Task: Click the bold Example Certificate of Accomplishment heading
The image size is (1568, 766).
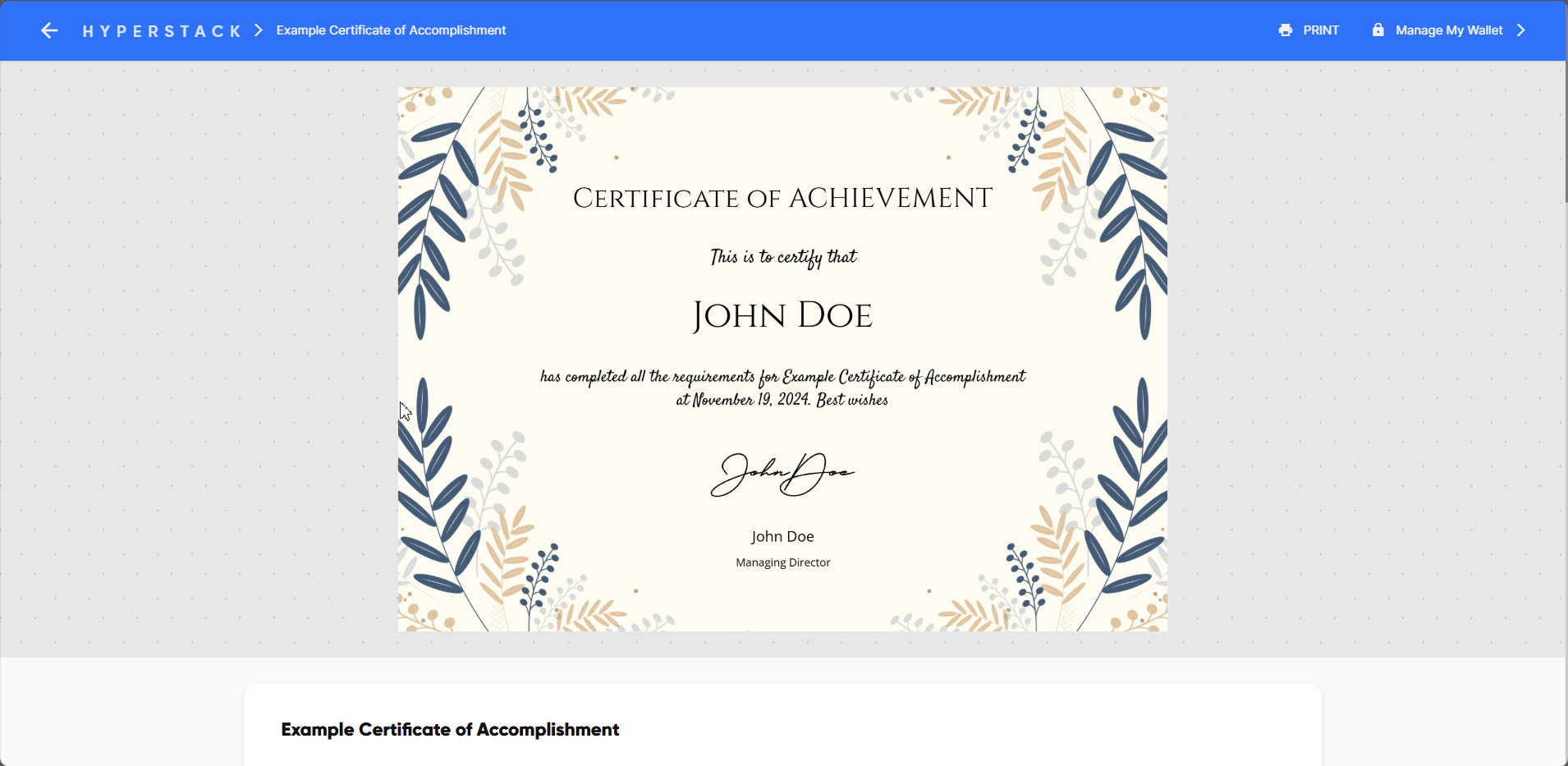Action: pyautogui.click(x=450, y=730)
